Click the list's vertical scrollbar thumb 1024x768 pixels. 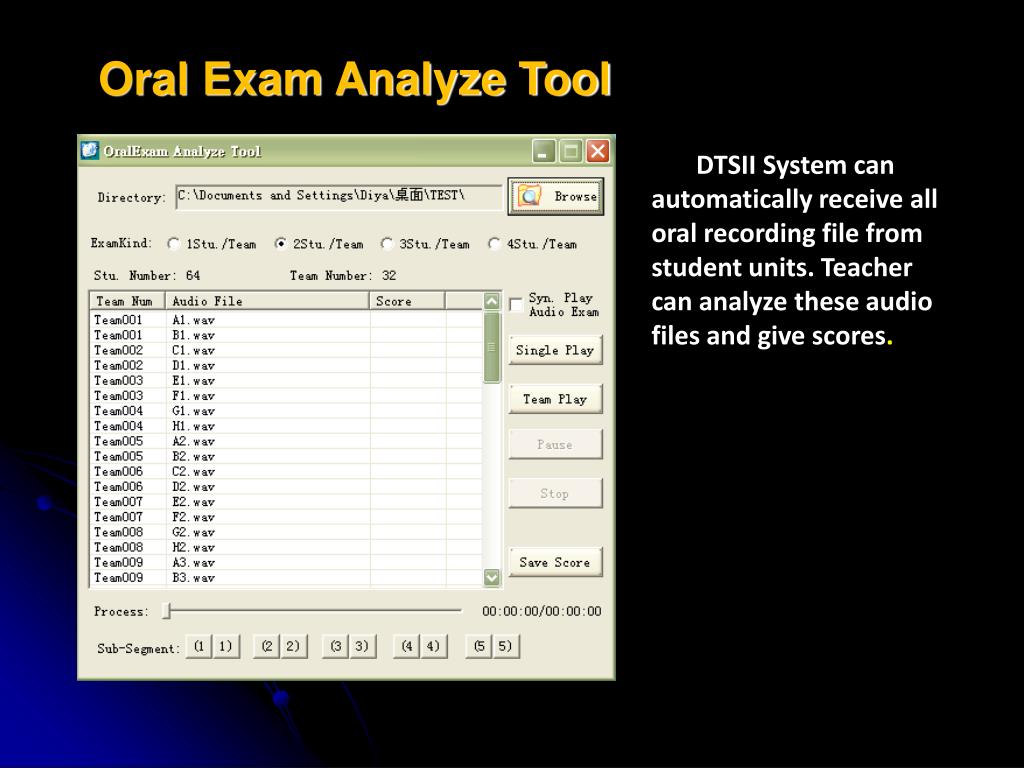pyautogui.click(x=492, y=347)
